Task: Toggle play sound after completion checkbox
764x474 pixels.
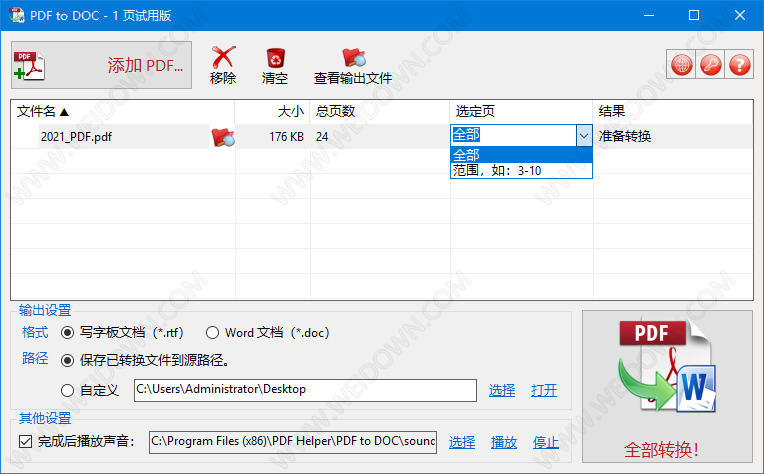Action: pos(26,441)
